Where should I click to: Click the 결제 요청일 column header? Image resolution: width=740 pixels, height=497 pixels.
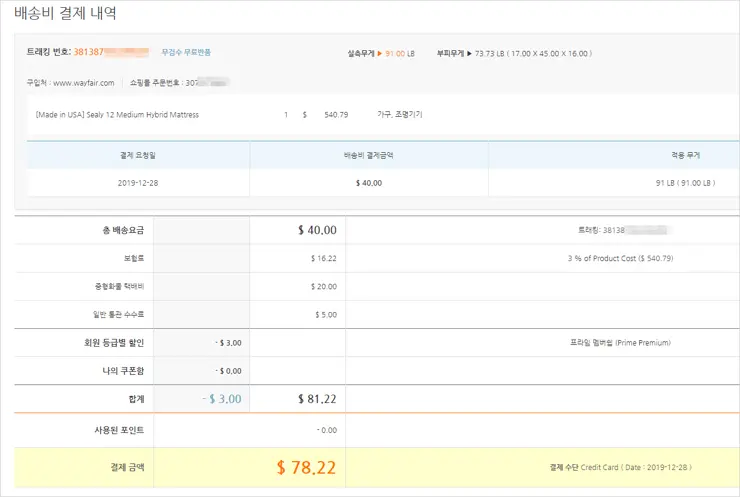click(x=138, y=155)
